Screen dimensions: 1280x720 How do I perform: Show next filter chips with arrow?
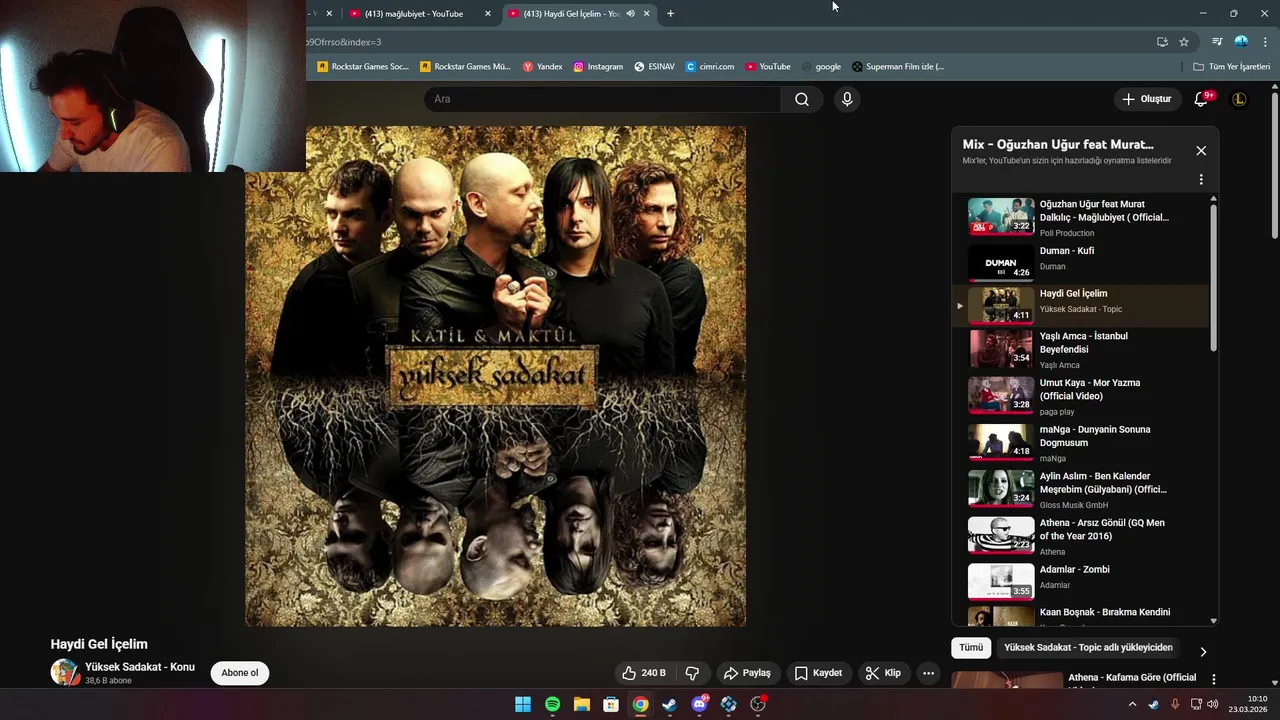[1203, 651]
